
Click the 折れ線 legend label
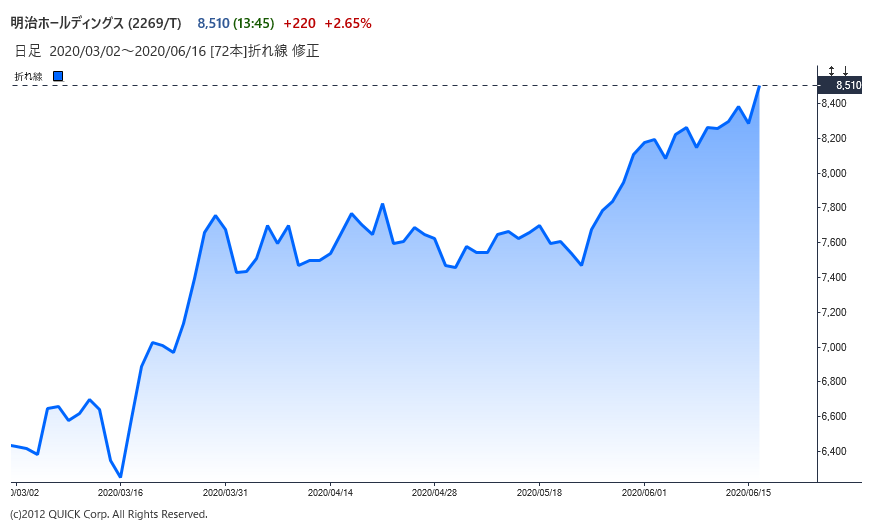pos(28,76)
